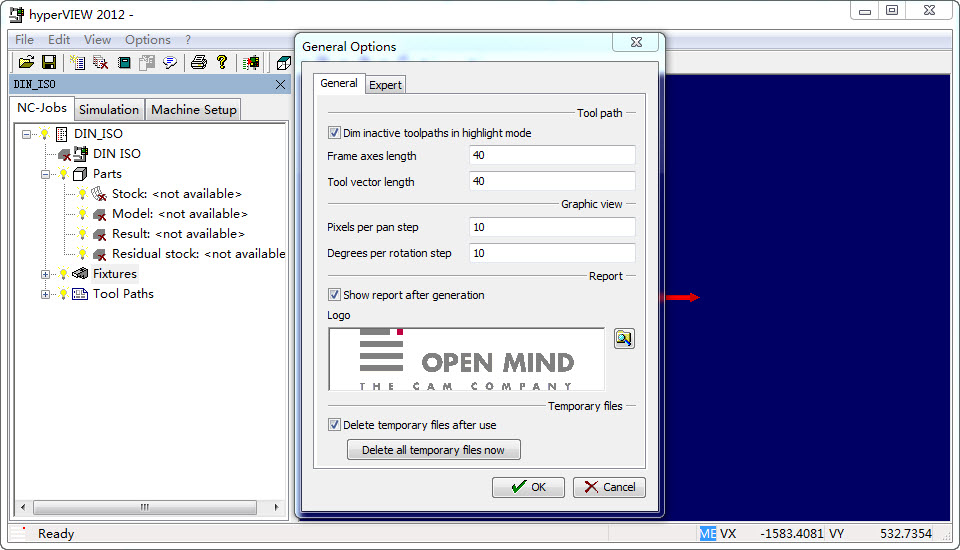Click the ME indicator in status bar
Image resolution: width=960 pixels, height=550 pixels.
(708, 533)
